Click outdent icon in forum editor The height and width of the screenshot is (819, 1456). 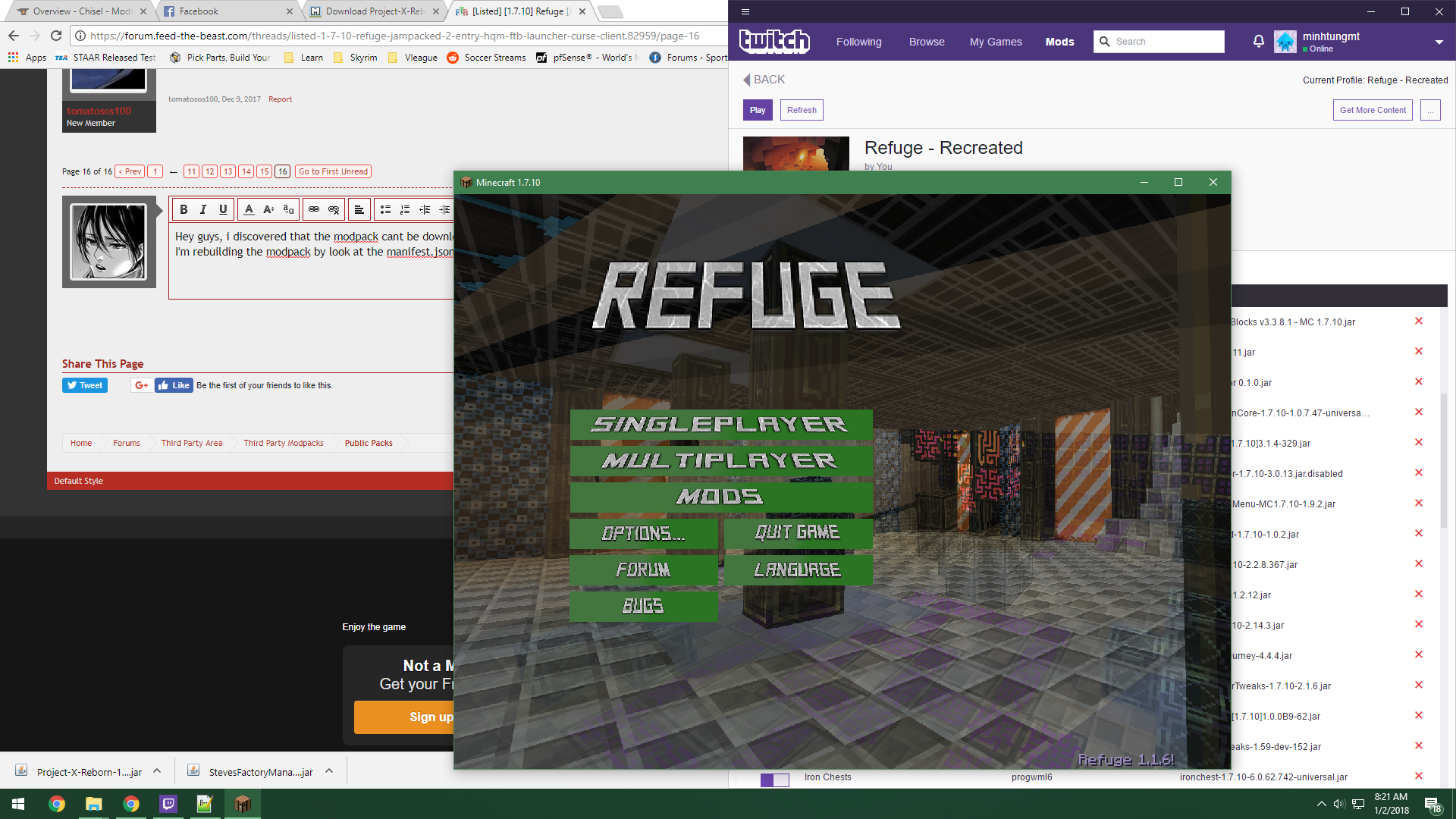pos(425,209)
